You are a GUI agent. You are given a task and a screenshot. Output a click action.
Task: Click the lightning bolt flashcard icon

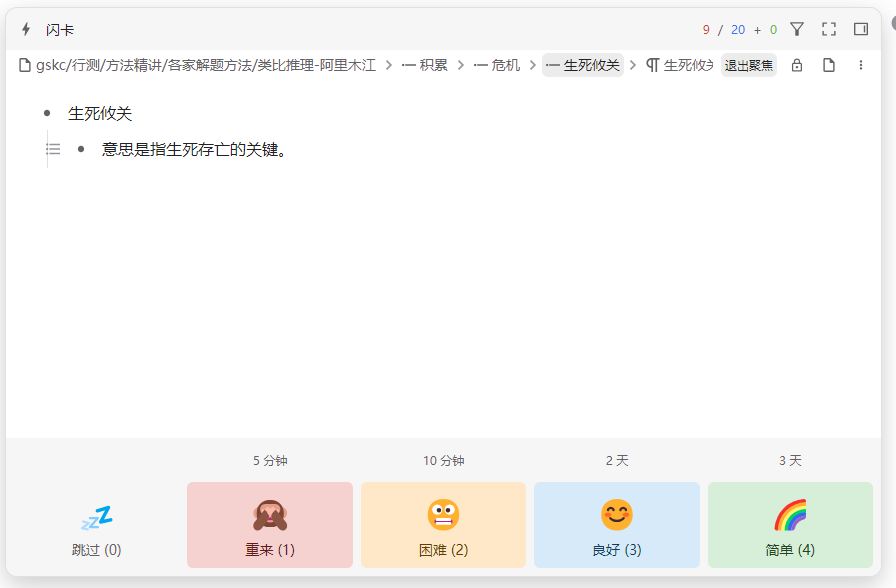pos(26,29)
